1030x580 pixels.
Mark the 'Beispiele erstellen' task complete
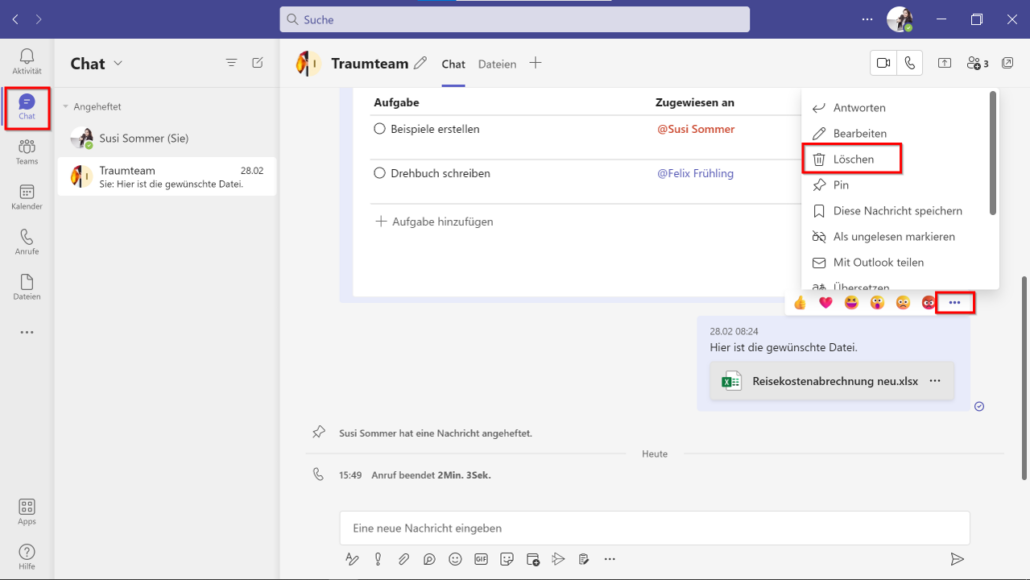tap(380, 128)
